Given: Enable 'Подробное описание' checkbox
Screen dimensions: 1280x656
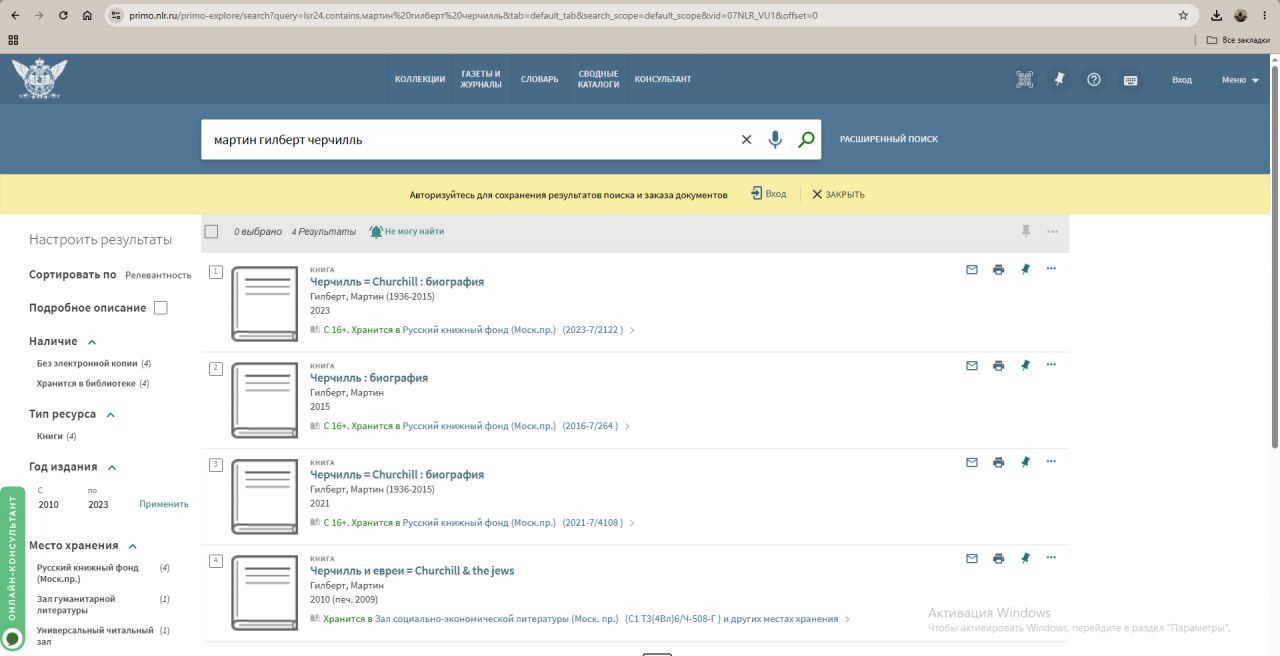Looking at the screenshot, I should [160, 308].
